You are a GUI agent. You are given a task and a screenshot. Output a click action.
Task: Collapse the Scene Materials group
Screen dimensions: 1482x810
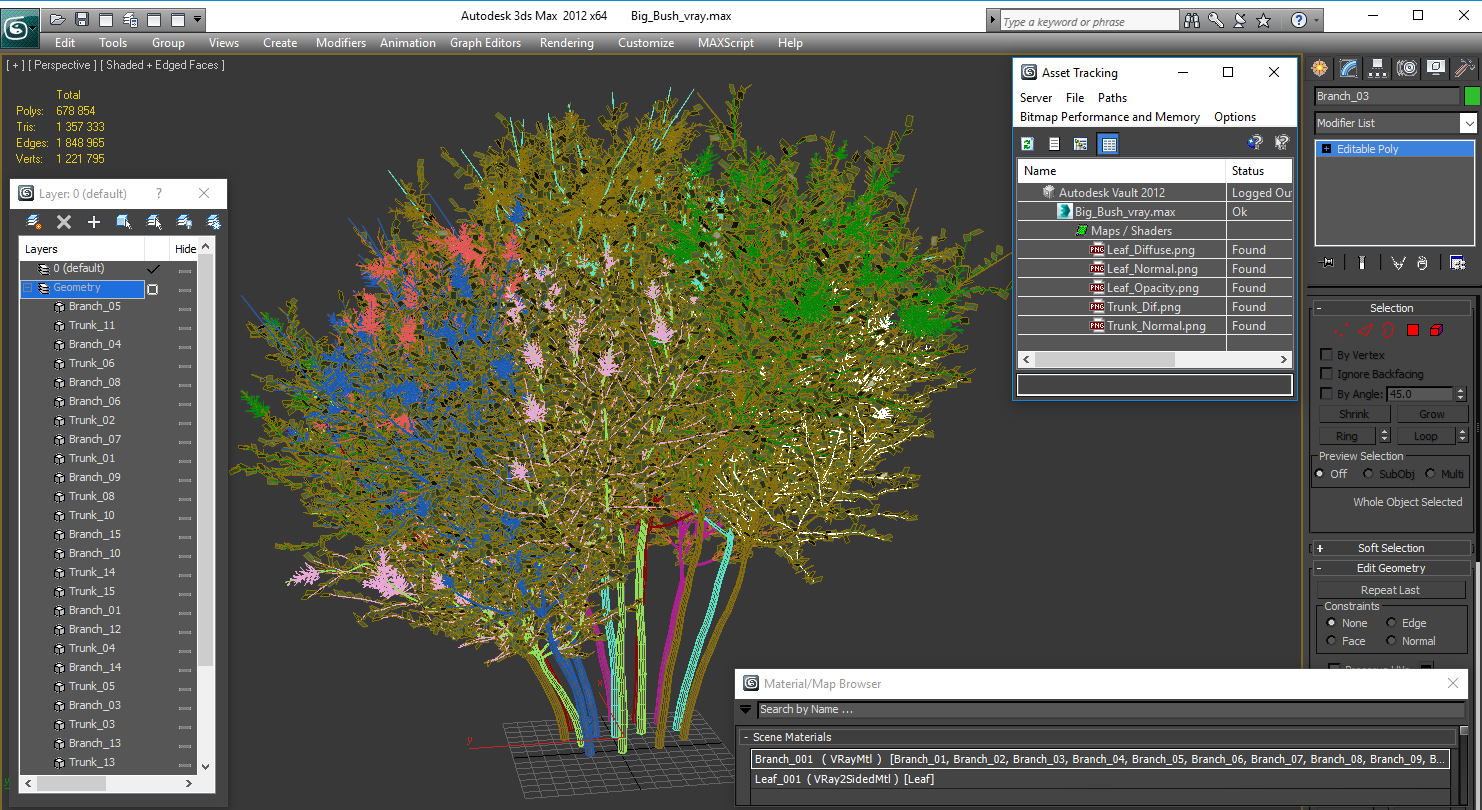(x=746, y=737)
